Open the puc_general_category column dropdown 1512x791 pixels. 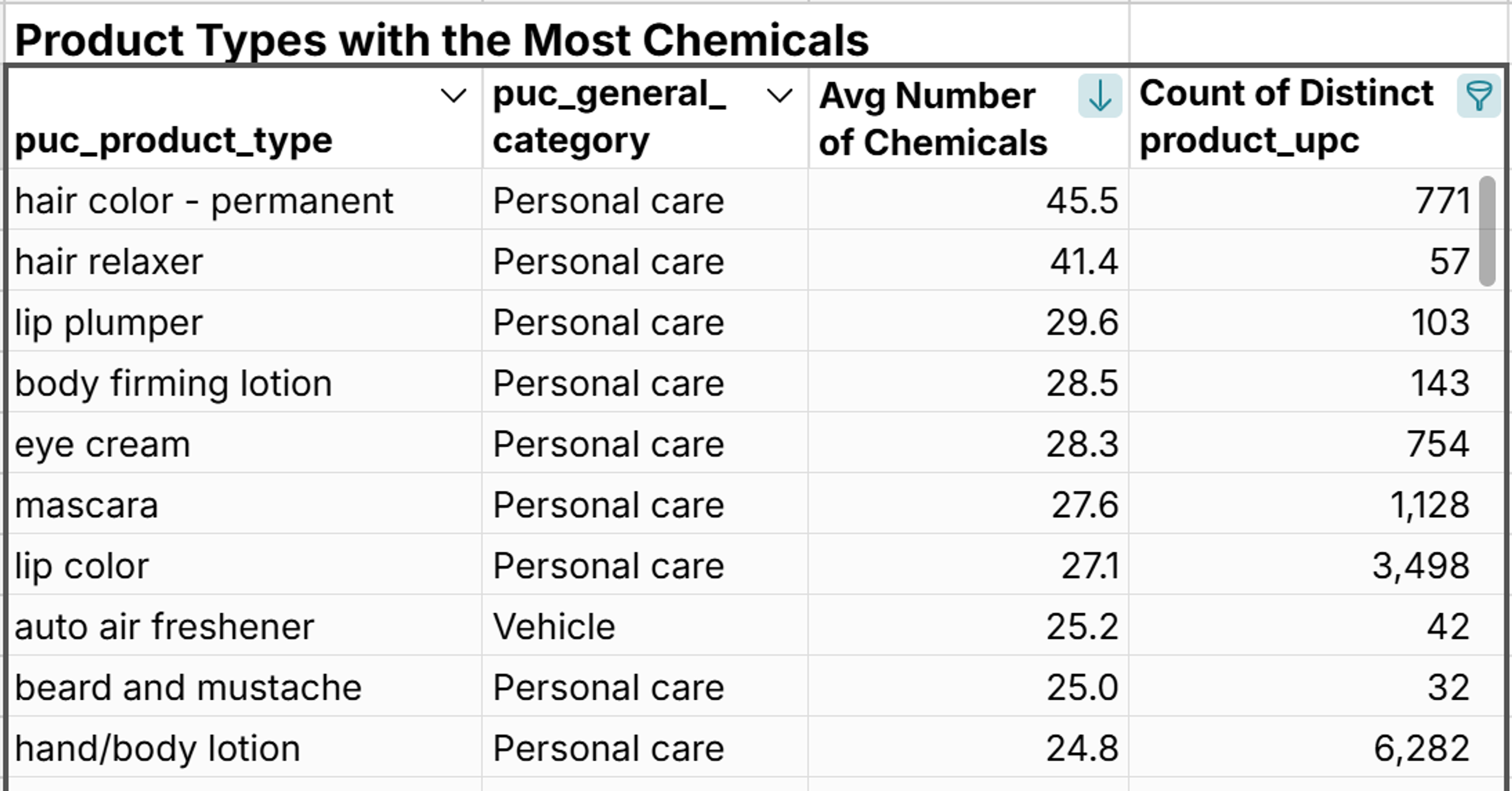pos(779,96)
